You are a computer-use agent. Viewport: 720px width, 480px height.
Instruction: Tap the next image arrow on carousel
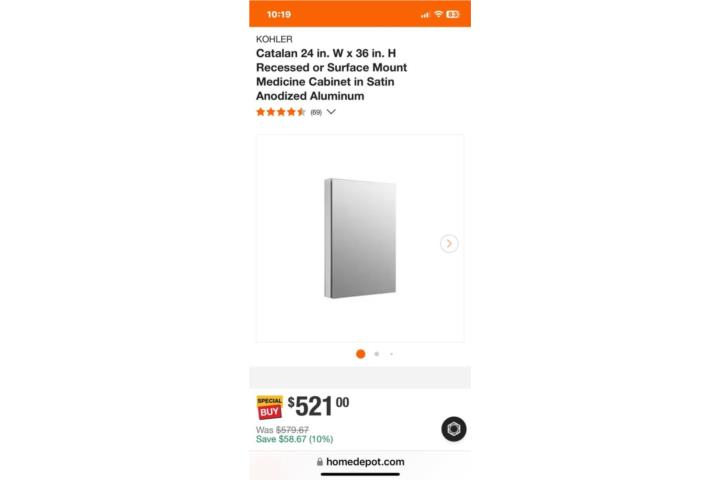click(449, 243)
